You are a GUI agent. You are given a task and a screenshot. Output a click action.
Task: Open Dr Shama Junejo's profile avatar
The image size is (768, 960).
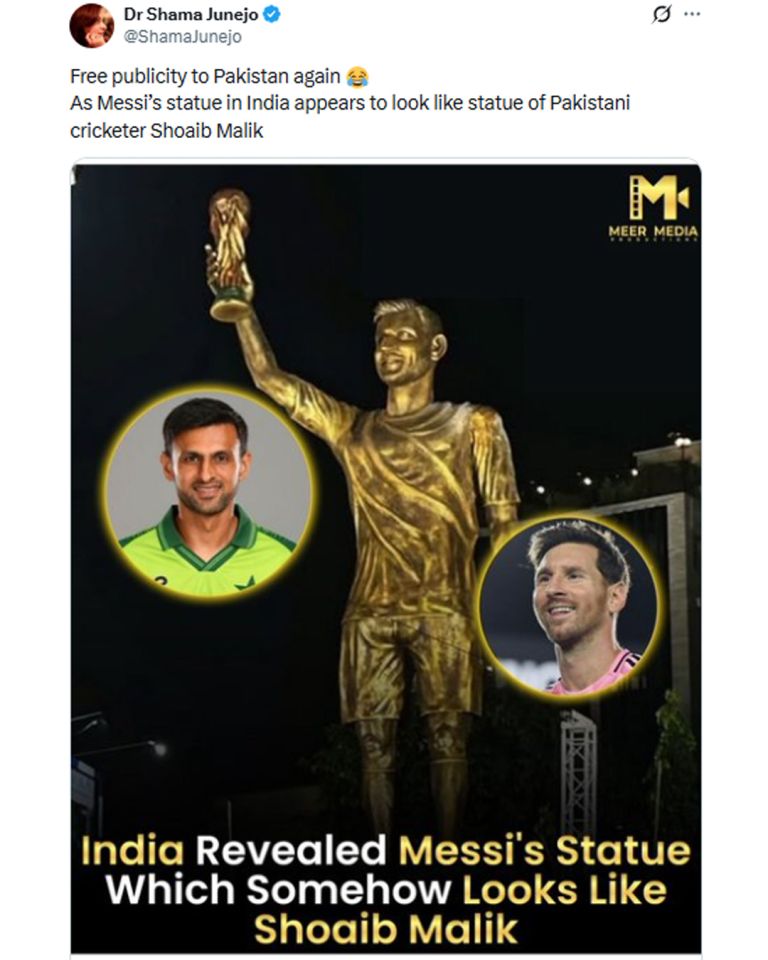[92, 25]
